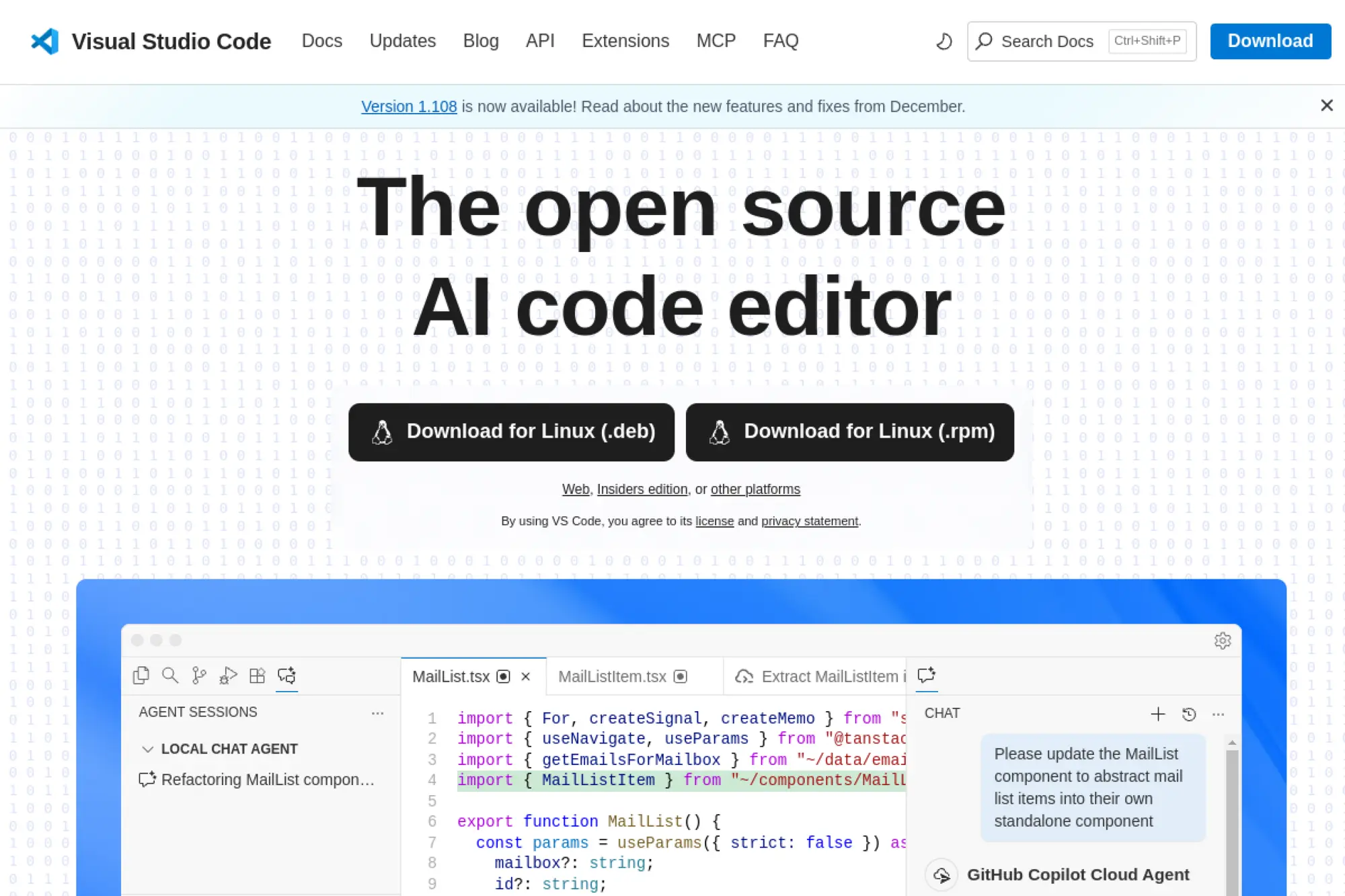Open the Docs menu item

pyautogui.click(x=322, y=41)
